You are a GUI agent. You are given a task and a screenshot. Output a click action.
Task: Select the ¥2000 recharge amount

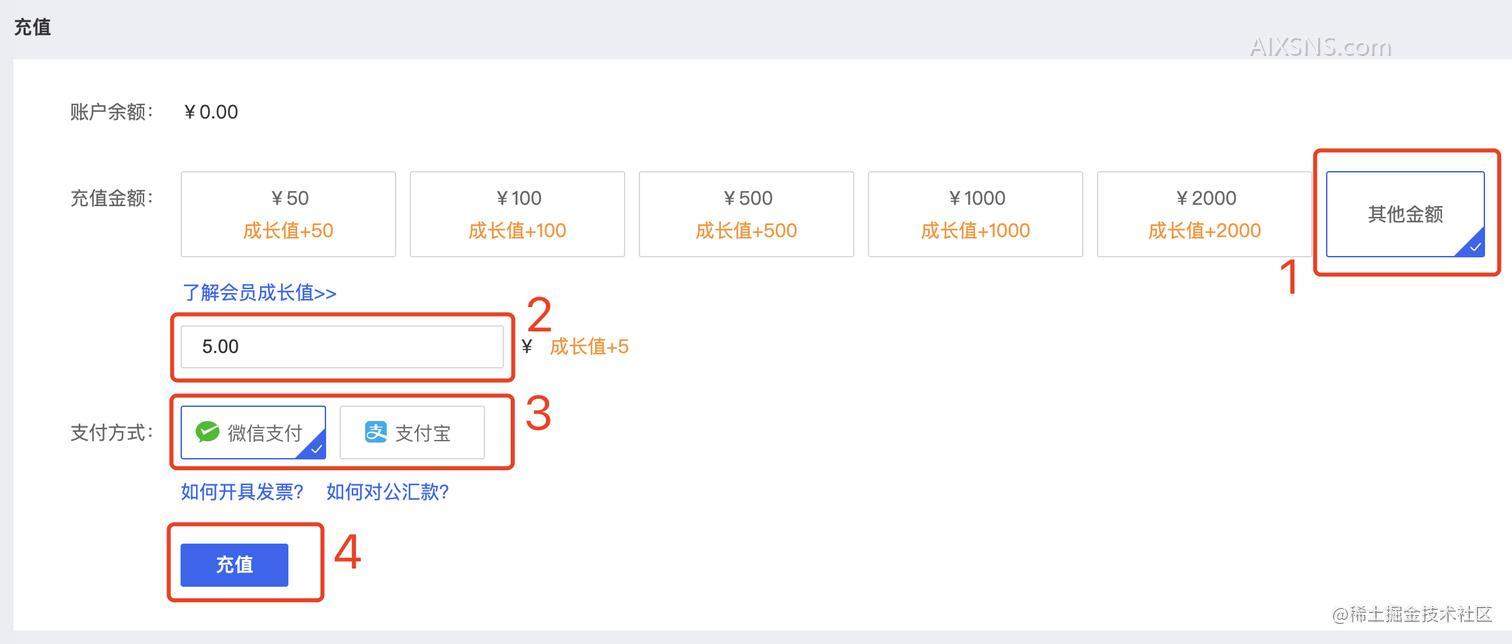1204,213
